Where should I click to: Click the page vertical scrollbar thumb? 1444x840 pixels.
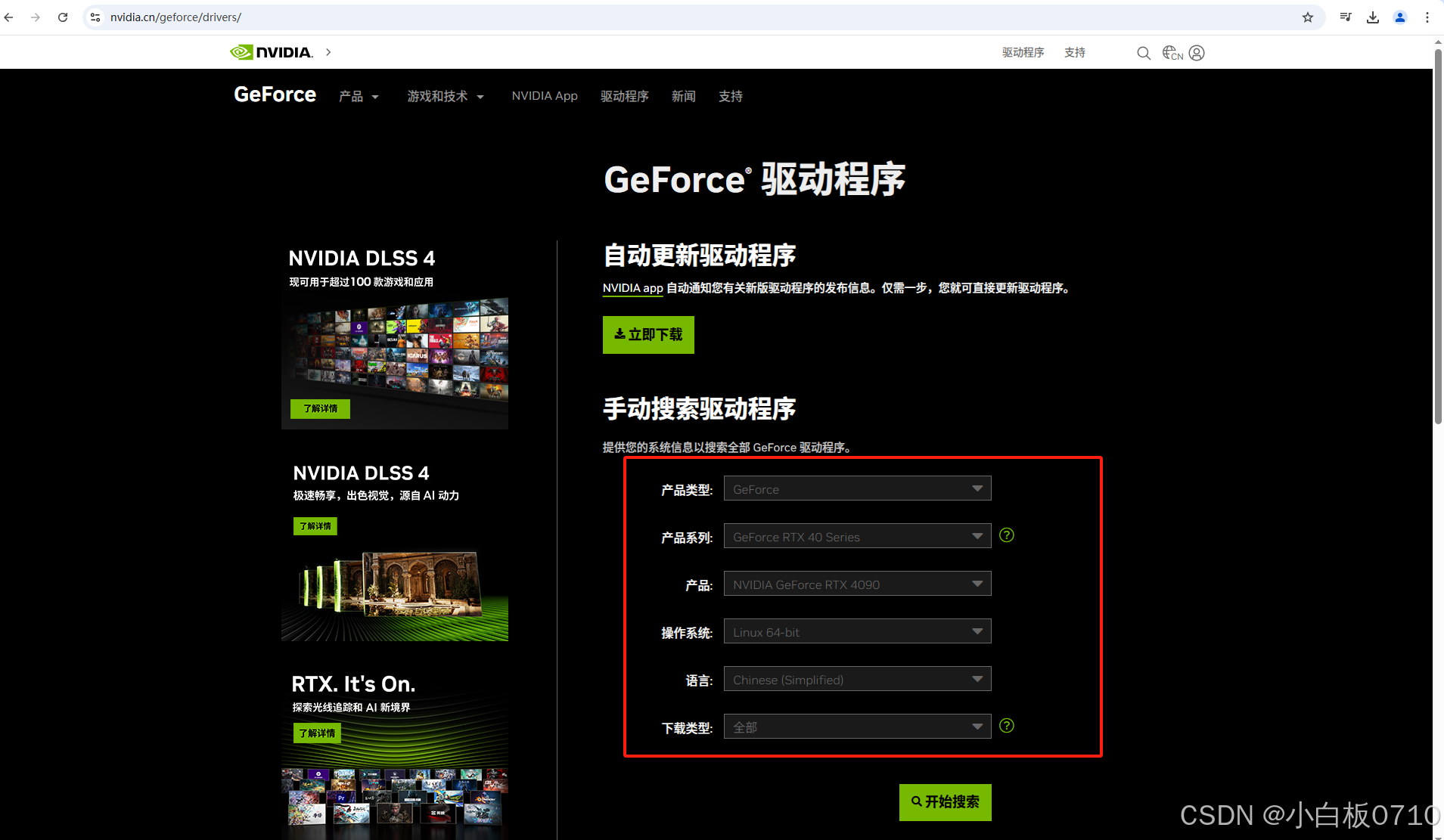pos(1438,236)
